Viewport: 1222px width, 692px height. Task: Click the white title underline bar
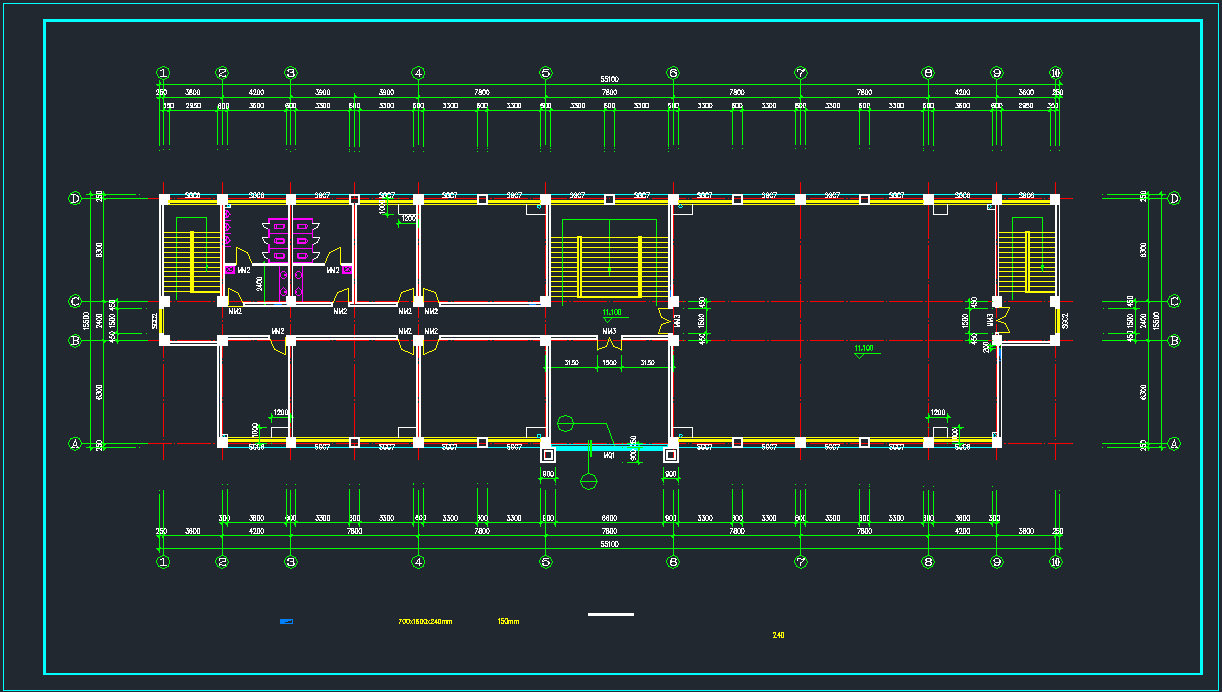pyautogui.click(x=610, y=614)
